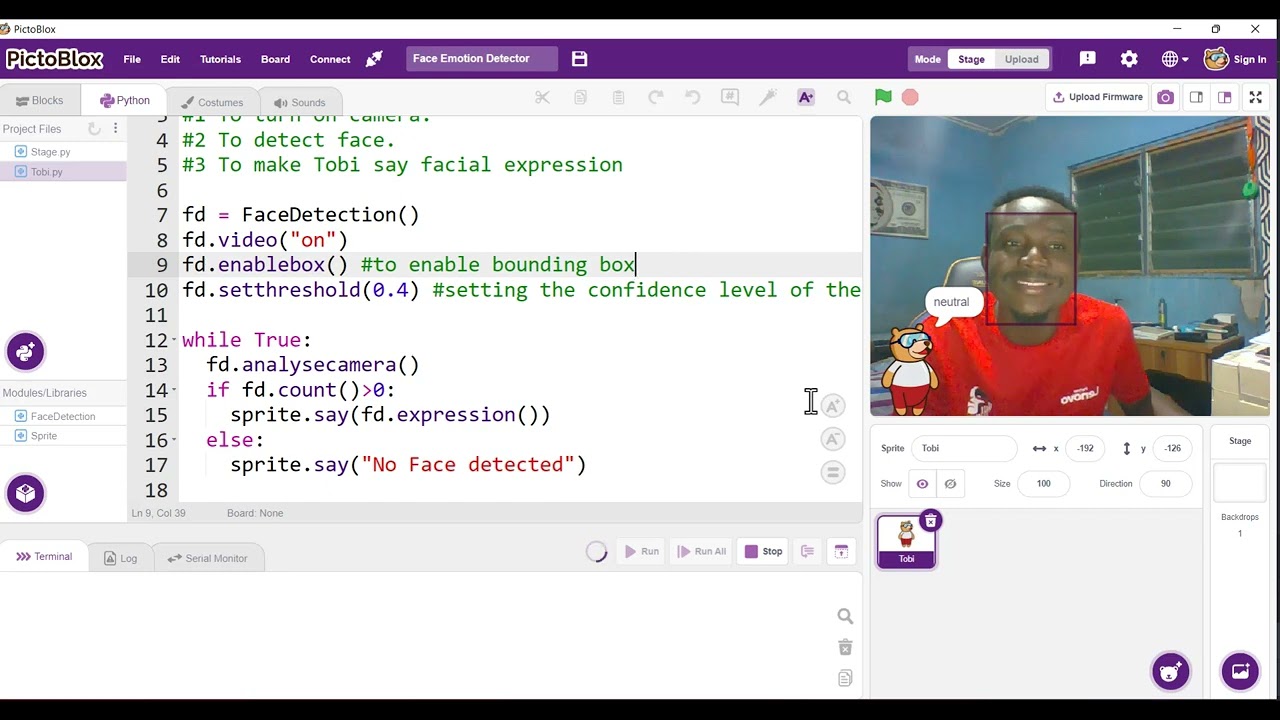Click the undo arrow icon

(693, 97)
